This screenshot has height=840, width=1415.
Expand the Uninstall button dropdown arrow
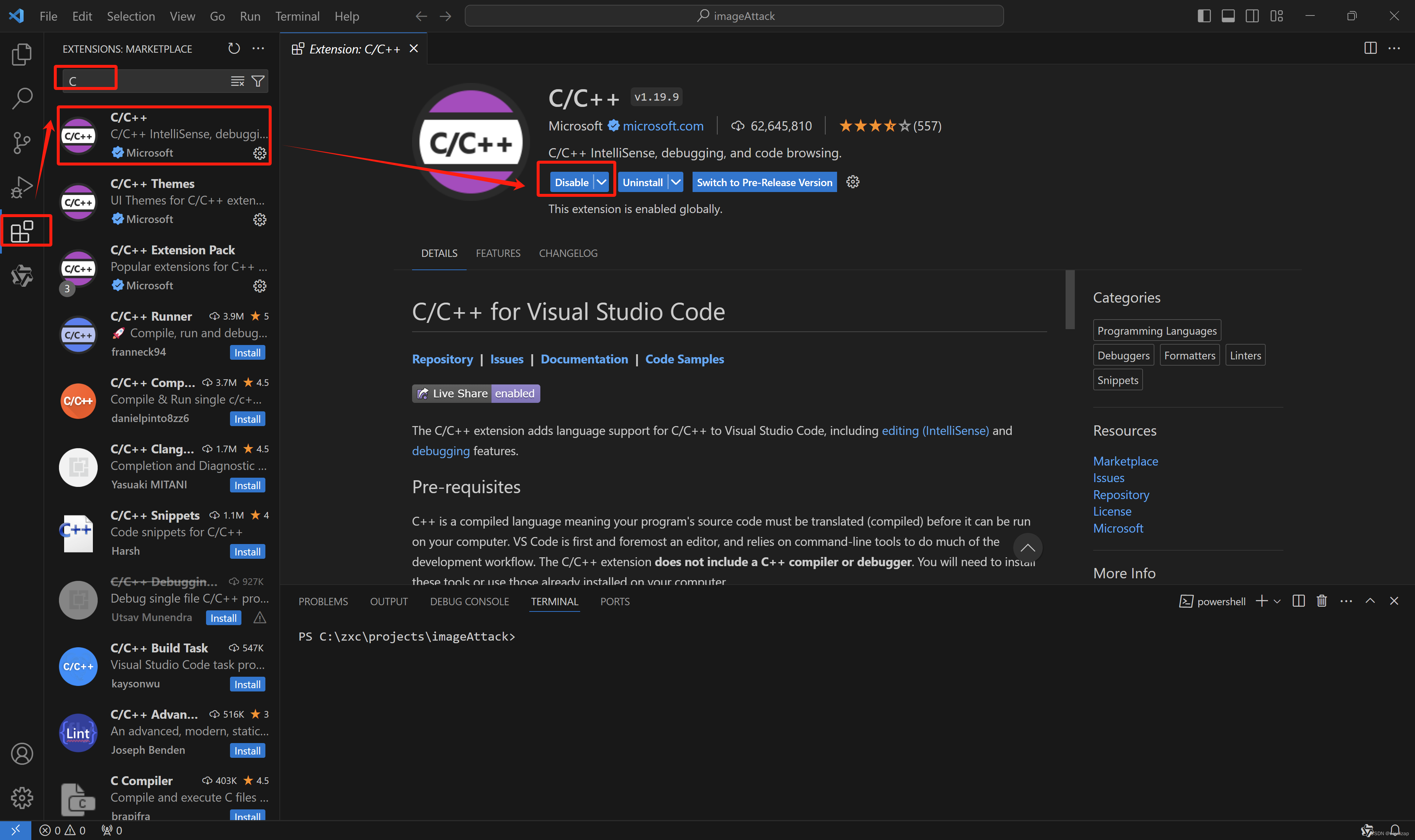[676, 182]
